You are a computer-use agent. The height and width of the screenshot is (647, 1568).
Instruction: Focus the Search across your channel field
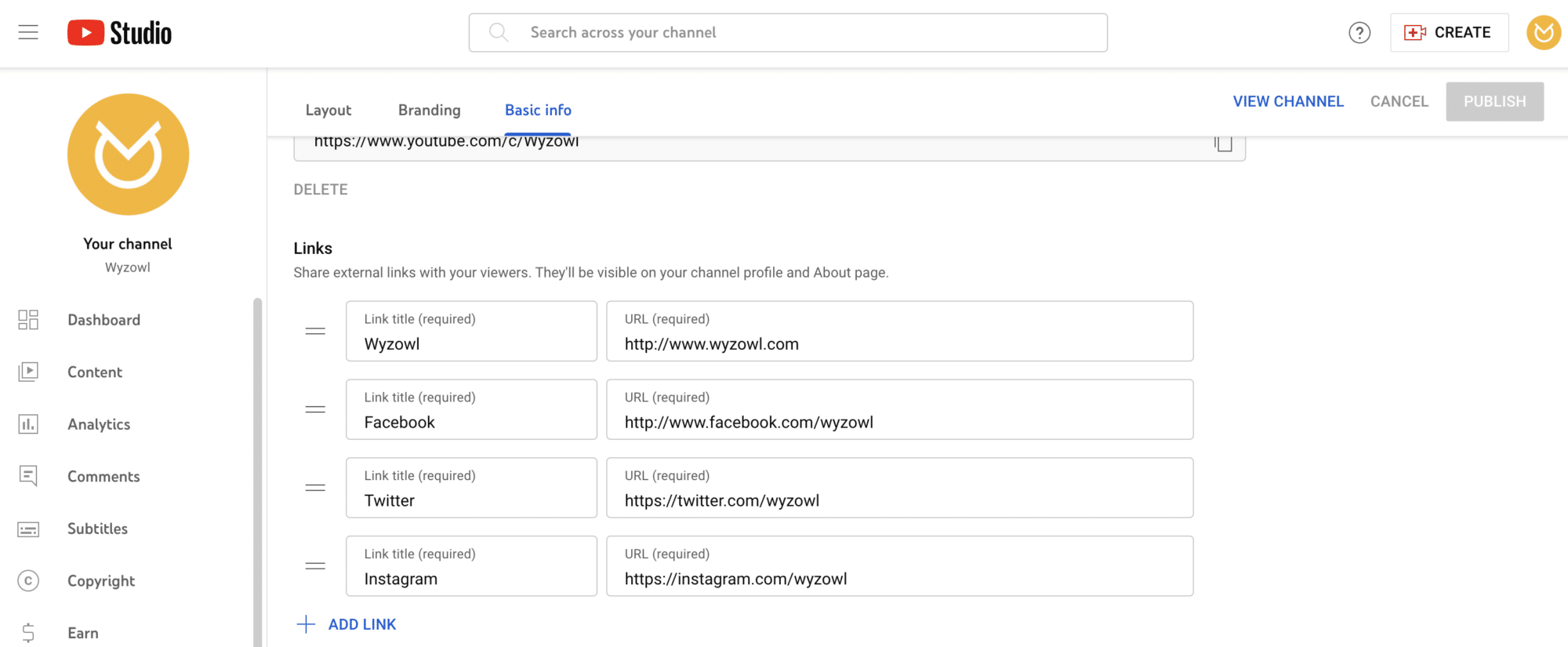[788, 32]
